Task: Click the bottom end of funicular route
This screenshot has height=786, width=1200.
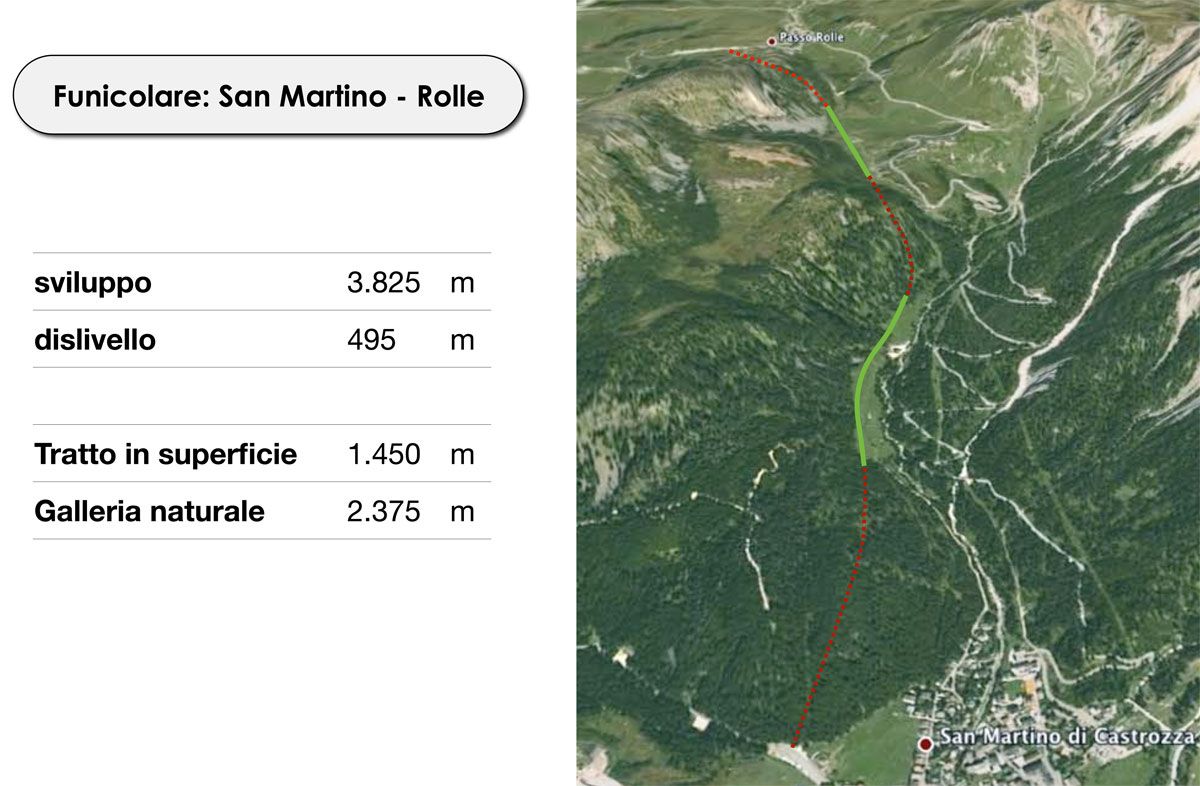Action: [x=793, y=745]
